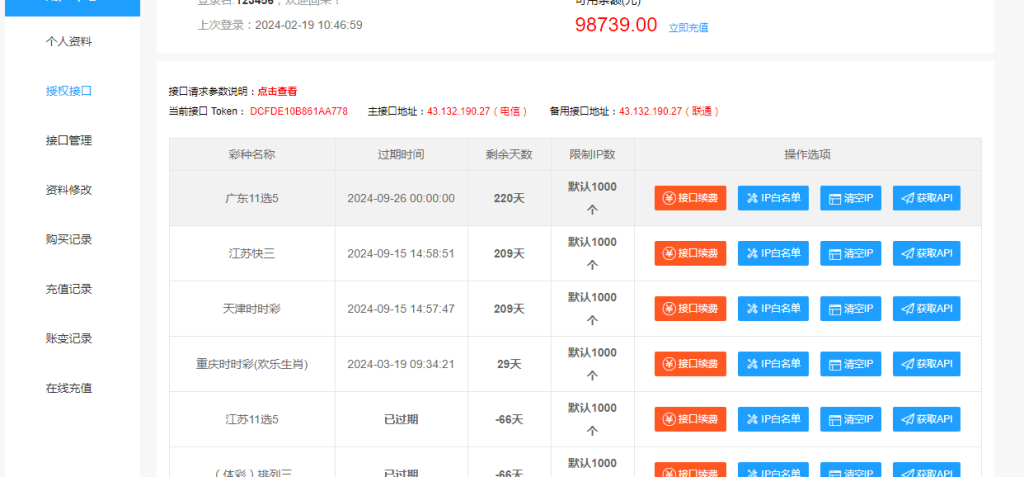Open 个人资料 in the sidebar
This screenshot has height=477, width=1024.
69,41
